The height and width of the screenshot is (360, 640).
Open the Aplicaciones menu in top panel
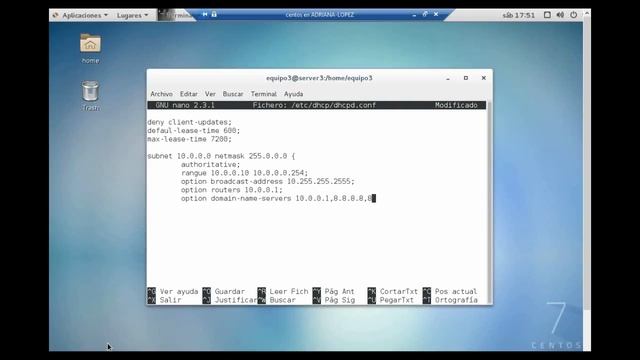click(x=81, y=15)
